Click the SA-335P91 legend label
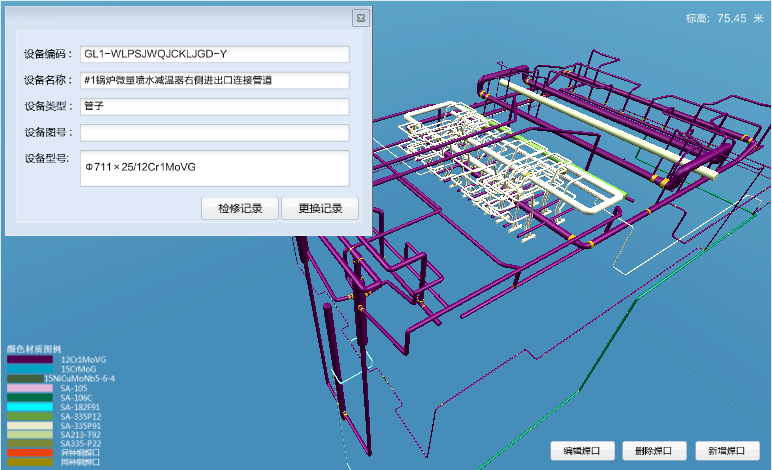 [x=81, y=426]
